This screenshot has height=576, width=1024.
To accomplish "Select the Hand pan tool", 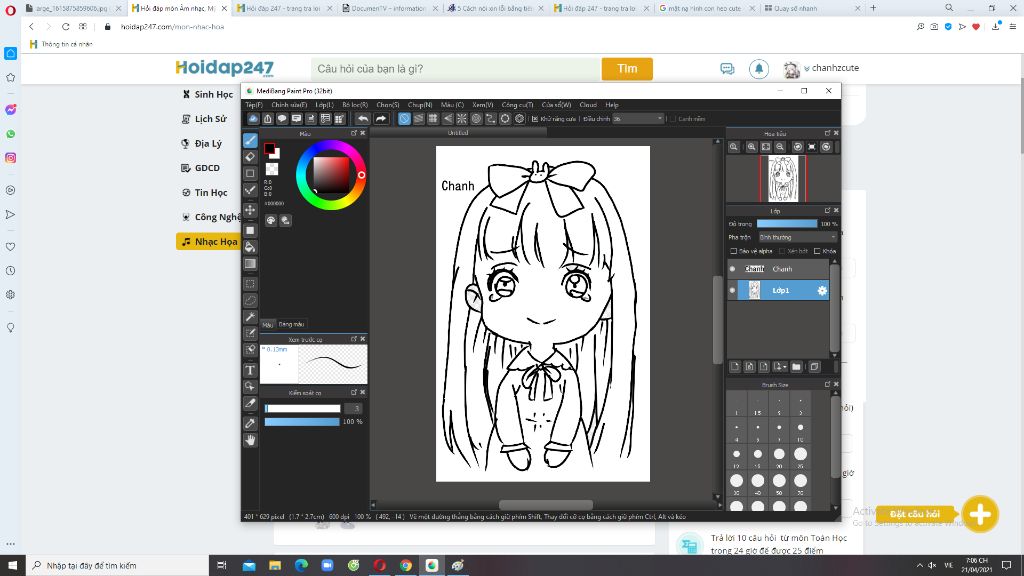I will pyautogui.click(x=250, y=441).
